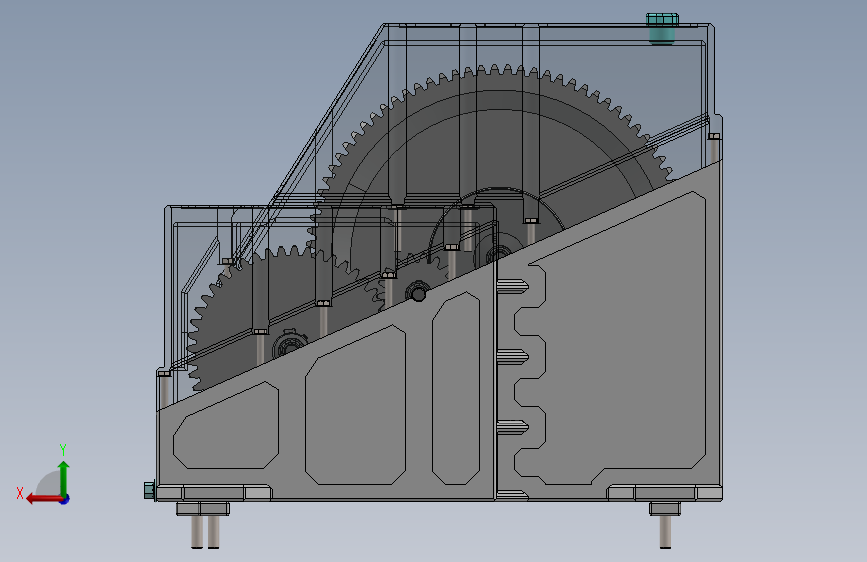This screenshot has height=562, width=867.
Task: Select the single mounting stud under the right foot
Action: 665,531
